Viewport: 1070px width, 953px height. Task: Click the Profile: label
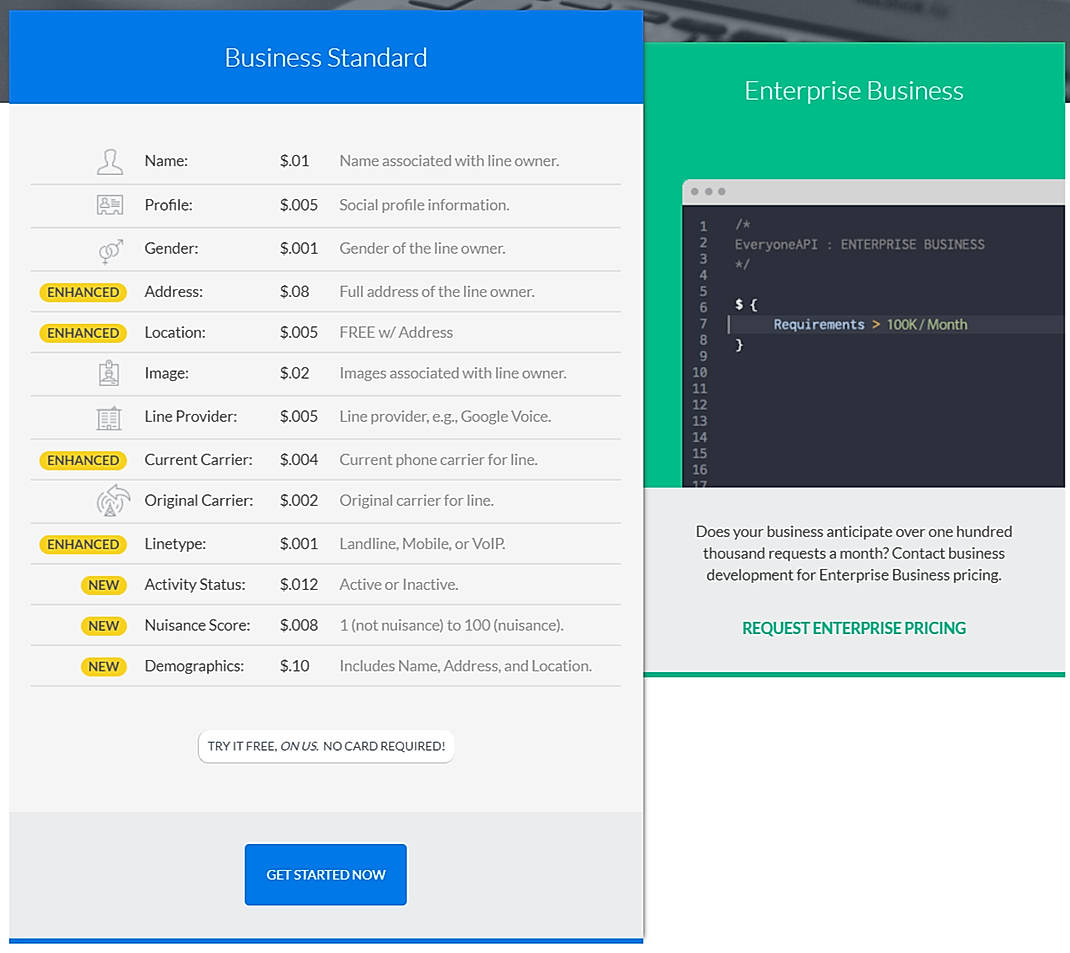point(169,205)
